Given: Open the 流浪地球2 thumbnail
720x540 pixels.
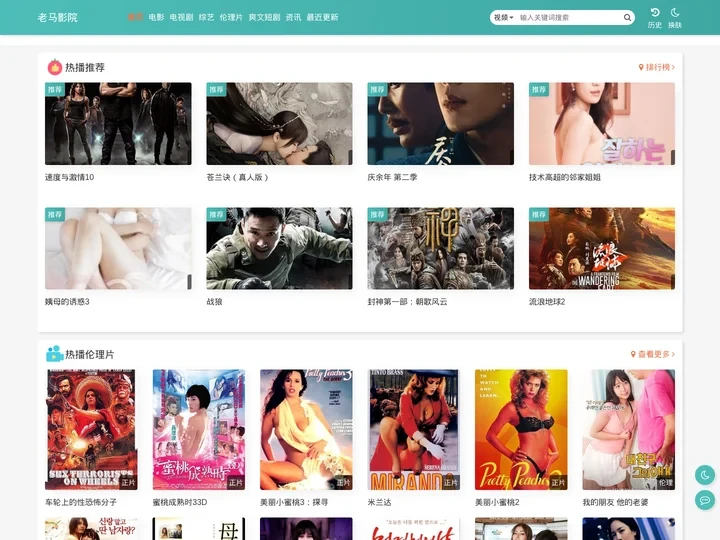Looking at the screenshot, I should (x=602, y=248).
